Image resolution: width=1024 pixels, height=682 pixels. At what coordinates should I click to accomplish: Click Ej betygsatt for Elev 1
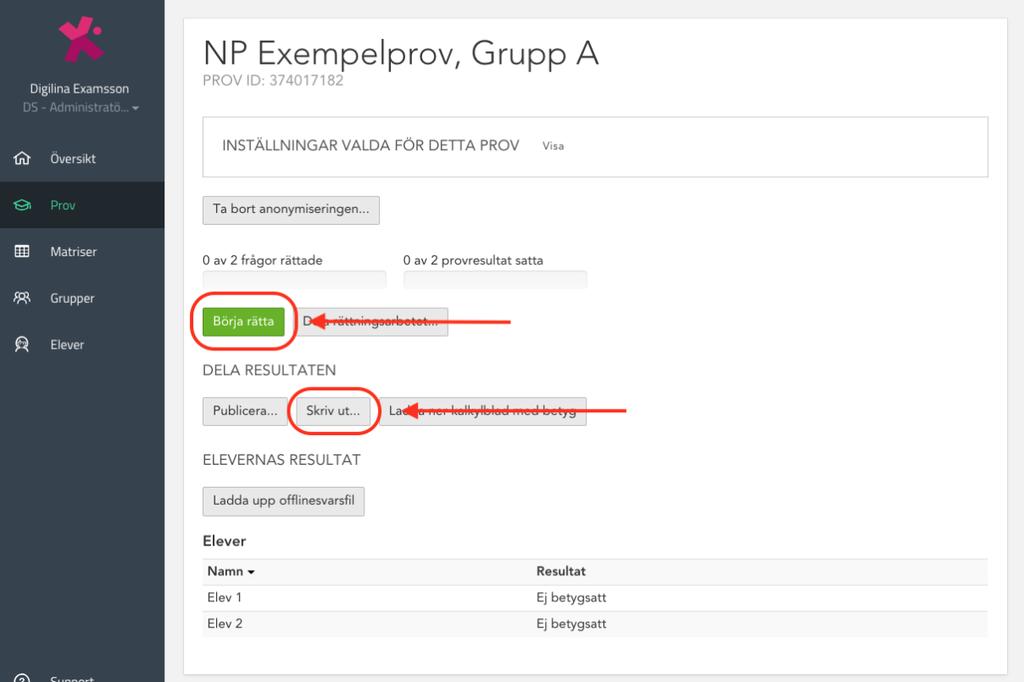click(571, 598)
